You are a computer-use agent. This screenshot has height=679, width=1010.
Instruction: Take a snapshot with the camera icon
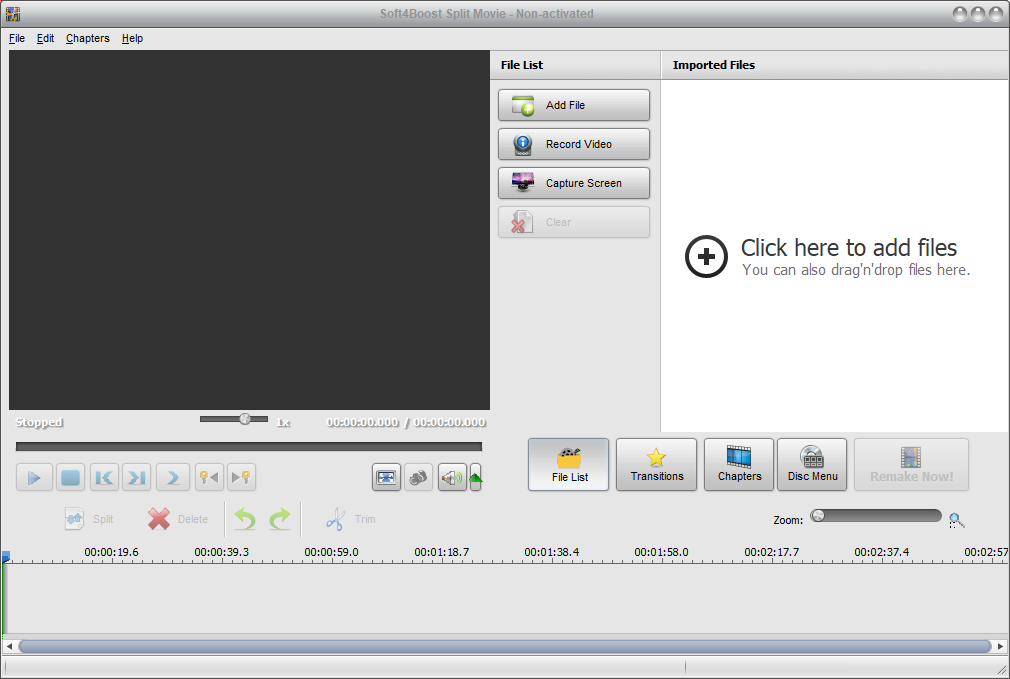(x=419, y=477)
